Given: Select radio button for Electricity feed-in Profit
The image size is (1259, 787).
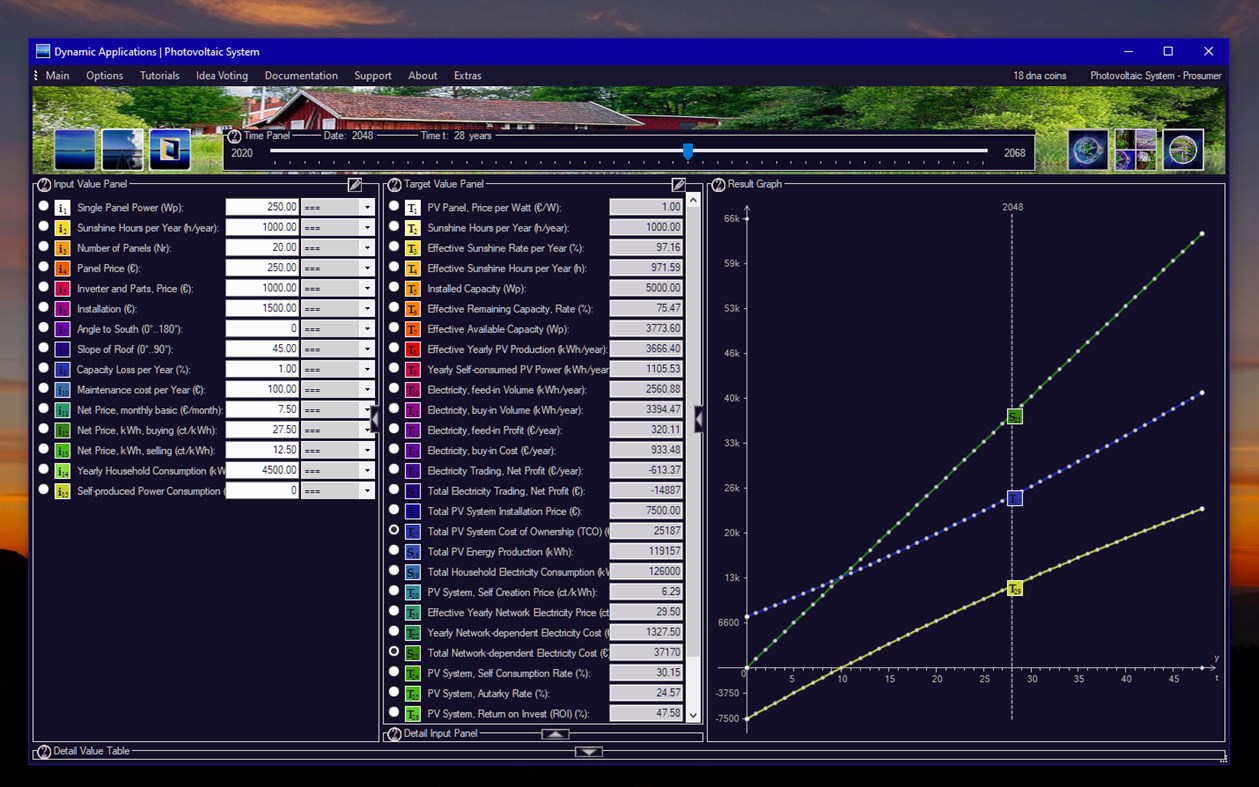Looking at the screenshot, I should (x=394, y=429).
